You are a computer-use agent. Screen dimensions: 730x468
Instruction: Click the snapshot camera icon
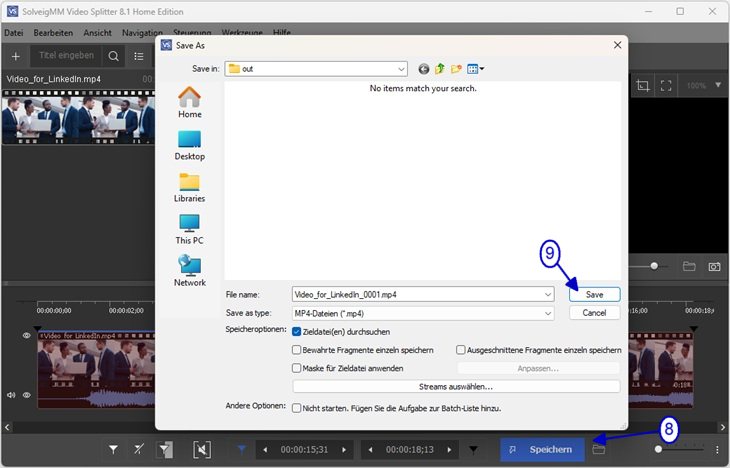(714, 266)
